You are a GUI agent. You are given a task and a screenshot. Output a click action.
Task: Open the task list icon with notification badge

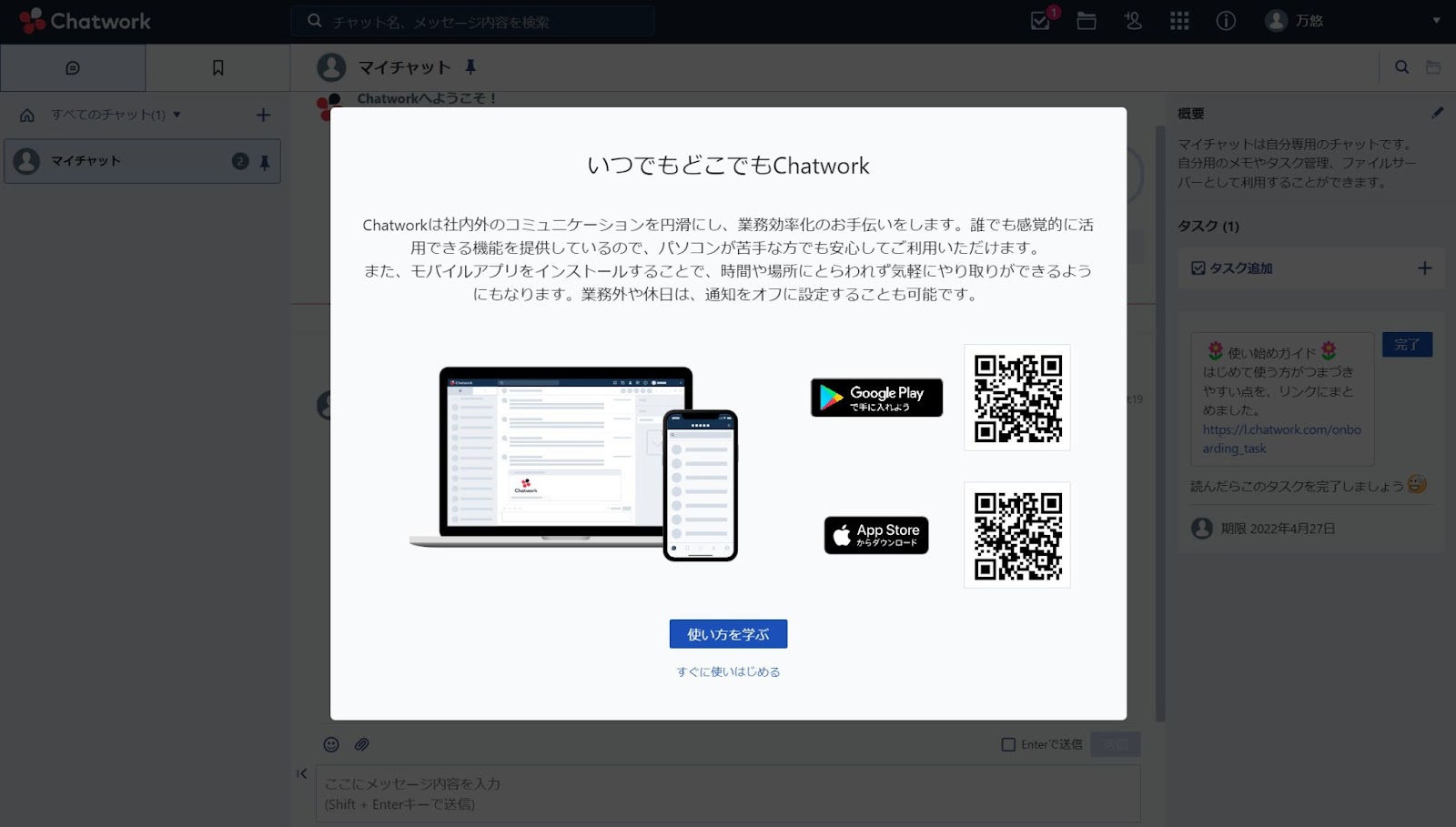pos(1040,20)
